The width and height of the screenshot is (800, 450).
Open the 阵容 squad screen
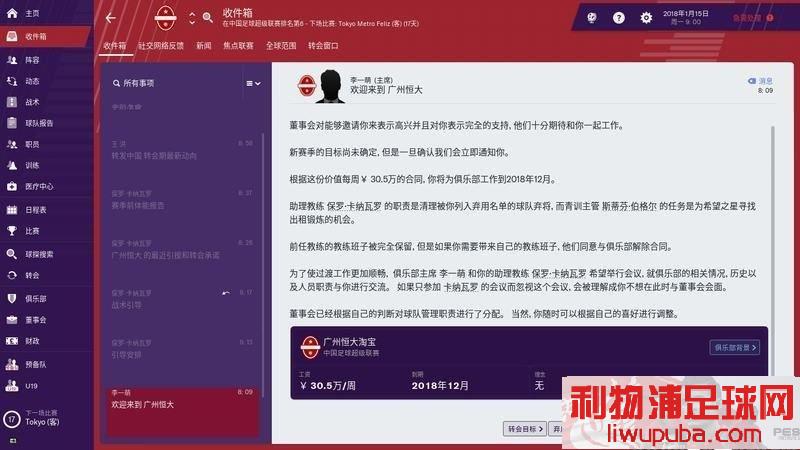31,60
